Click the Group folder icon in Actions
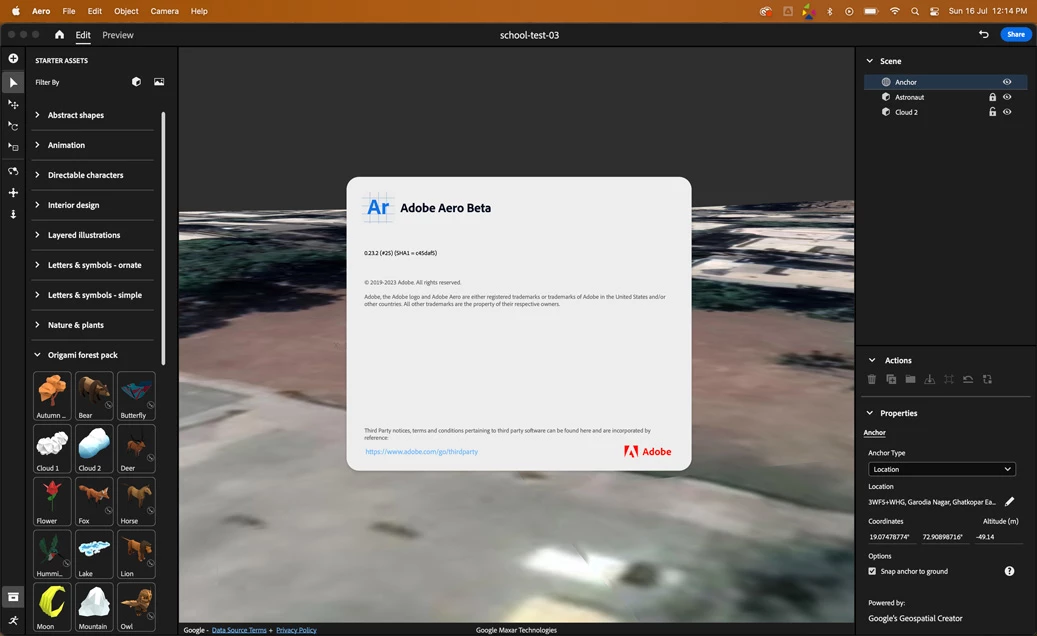Screen dimensions: 1037x636 pos(910,379)
